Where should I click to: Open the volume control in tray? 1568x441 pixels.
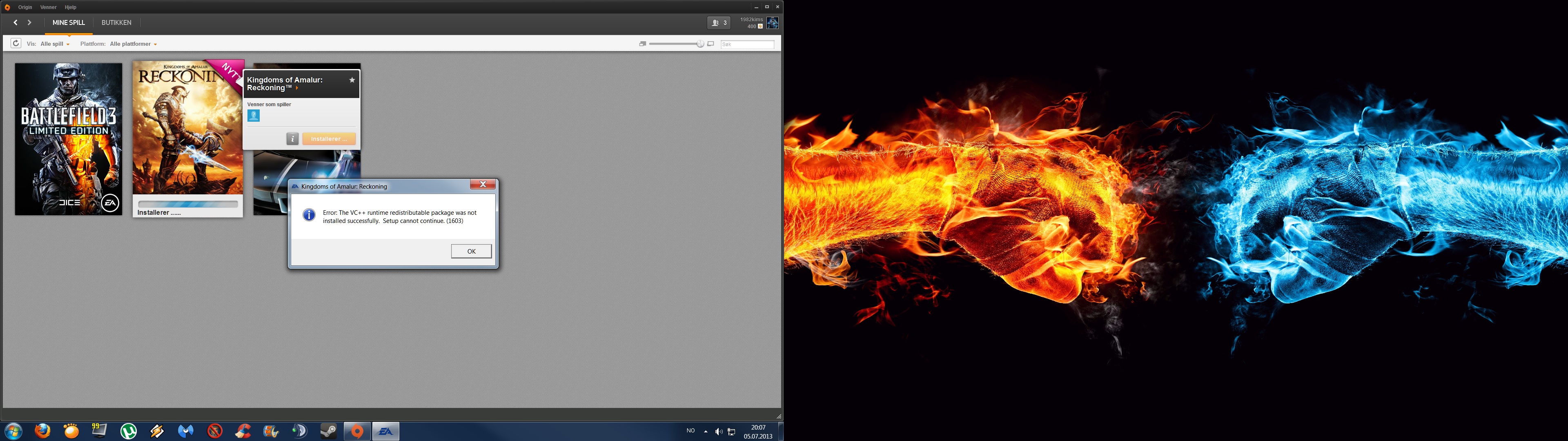point(719,431)
